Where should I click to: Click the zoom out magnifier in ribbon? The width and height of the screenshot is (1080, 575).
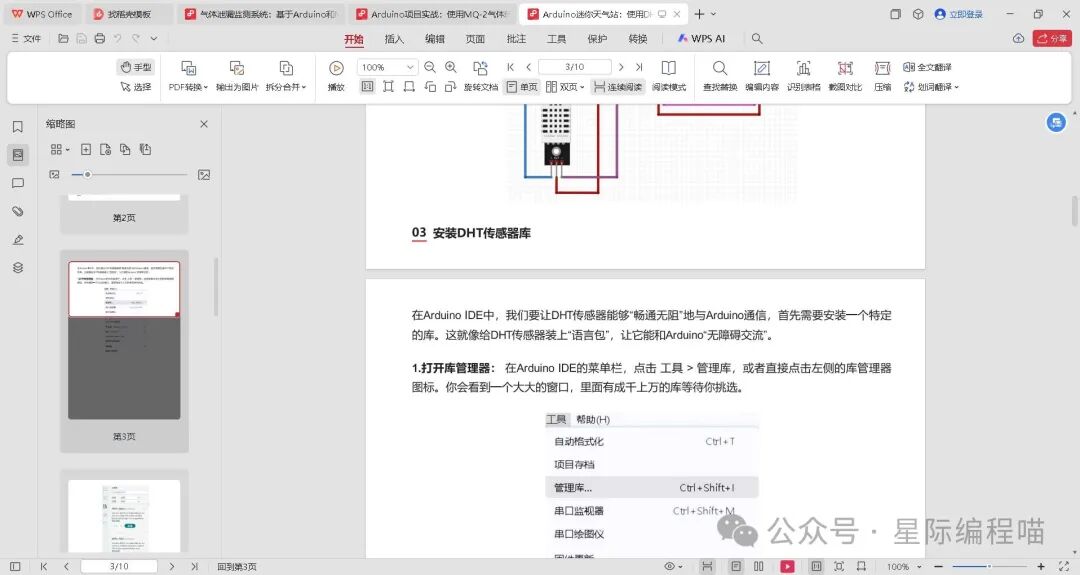click(x=430, y=67)
